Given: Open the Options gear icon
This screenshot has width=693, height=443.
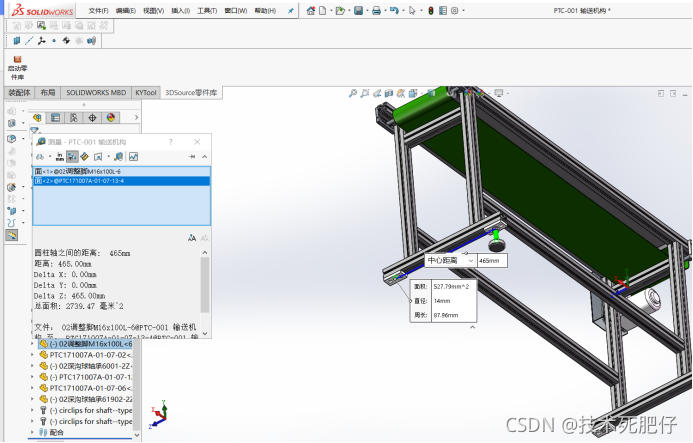Looking at the screenshot, I should click(x=455, y=11).
